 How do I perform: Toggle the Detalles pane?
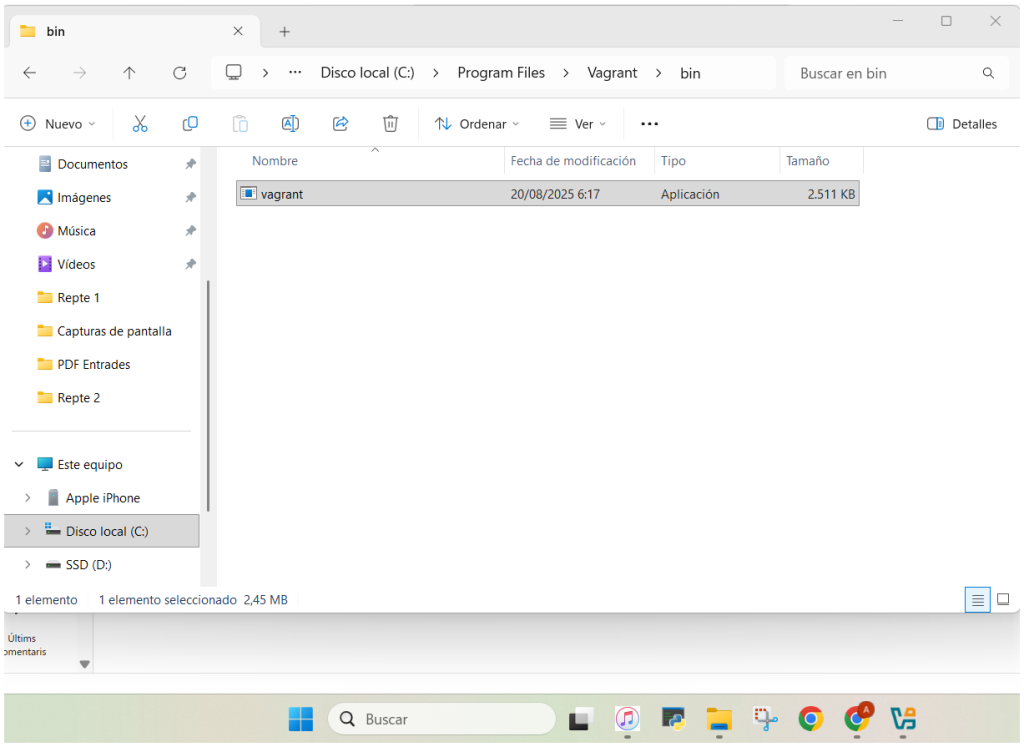pyautogui.click(x=961, y=124)
